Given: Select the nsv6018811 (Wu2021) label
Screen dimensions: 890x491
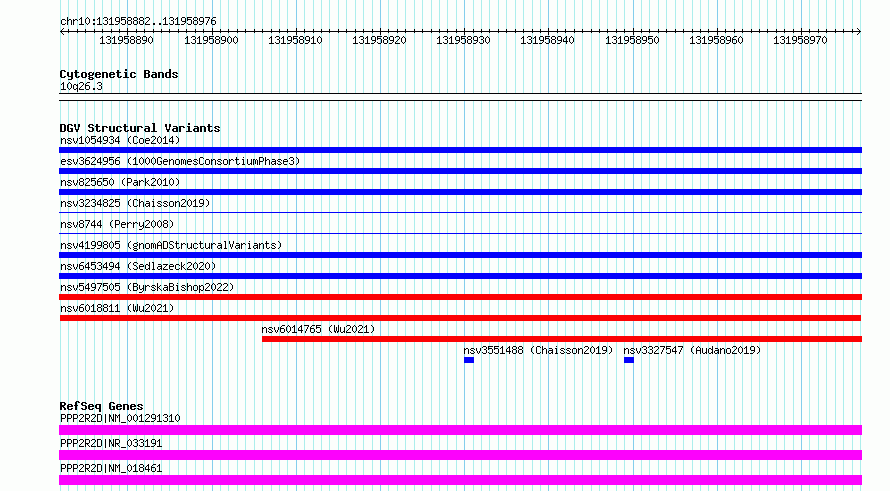Looking at the screenshot, I should click(x=117, y=308).
